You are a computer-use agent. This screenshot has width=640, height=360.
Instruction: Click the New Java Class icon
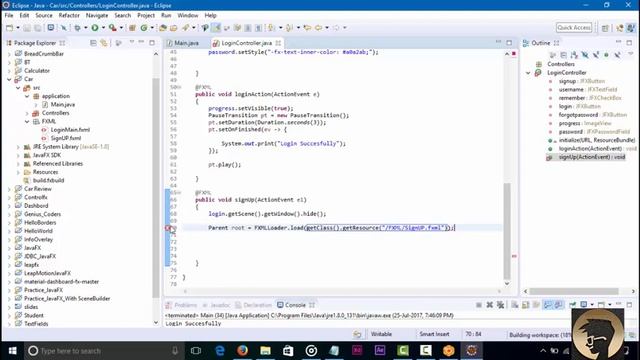144,28
